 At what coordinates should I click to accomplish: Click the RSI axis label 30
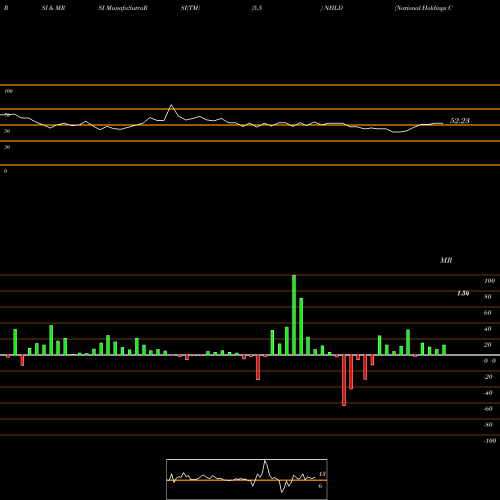click(7, 147)
